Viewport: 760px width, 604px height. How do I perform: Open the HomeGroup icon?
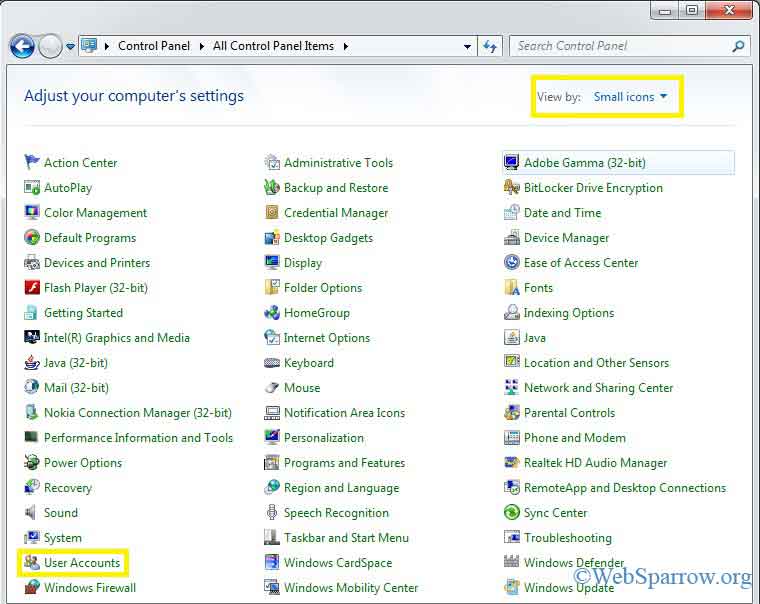pos(272,313)
